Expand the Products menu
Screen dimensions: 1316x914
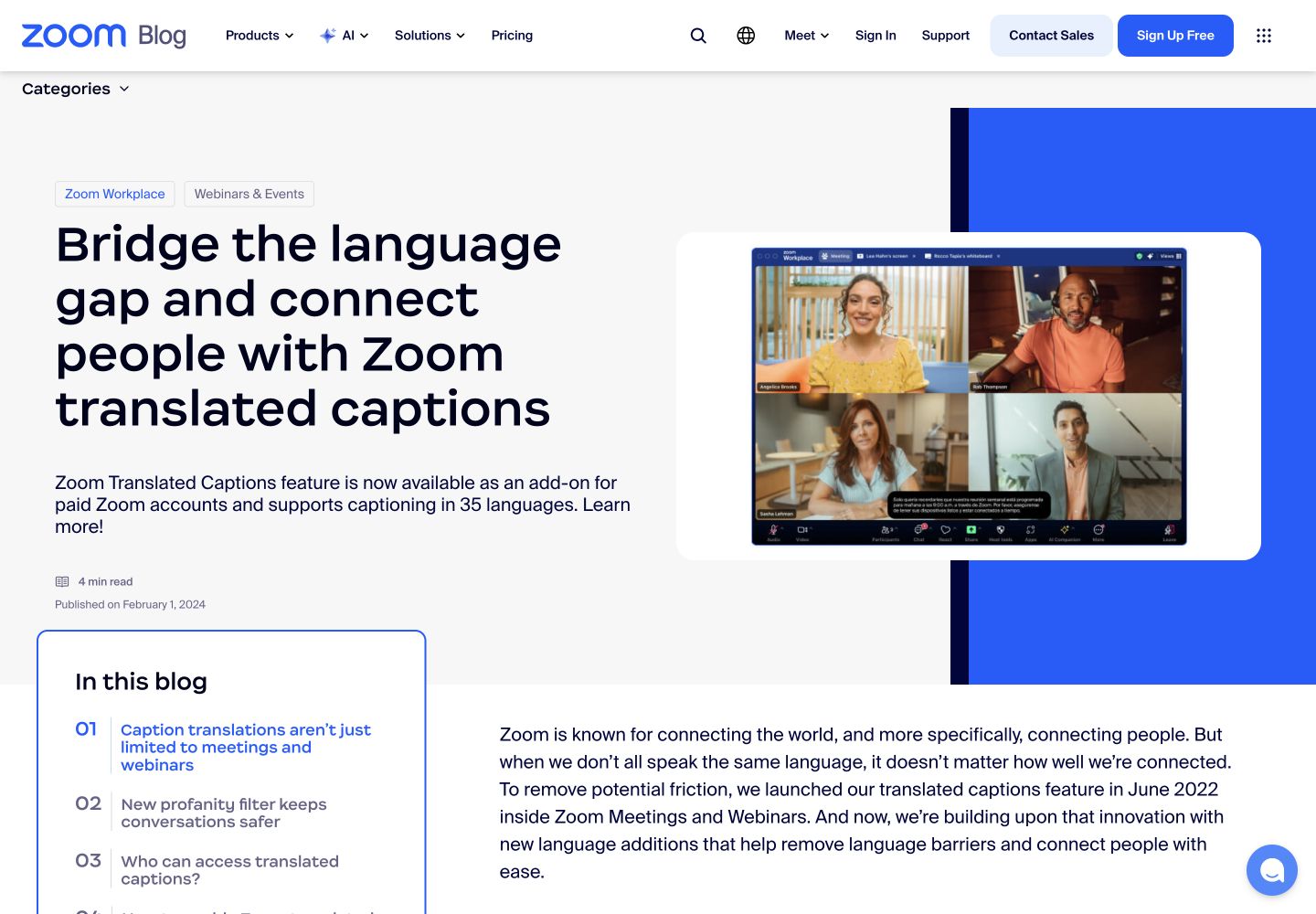pos(260,36)
